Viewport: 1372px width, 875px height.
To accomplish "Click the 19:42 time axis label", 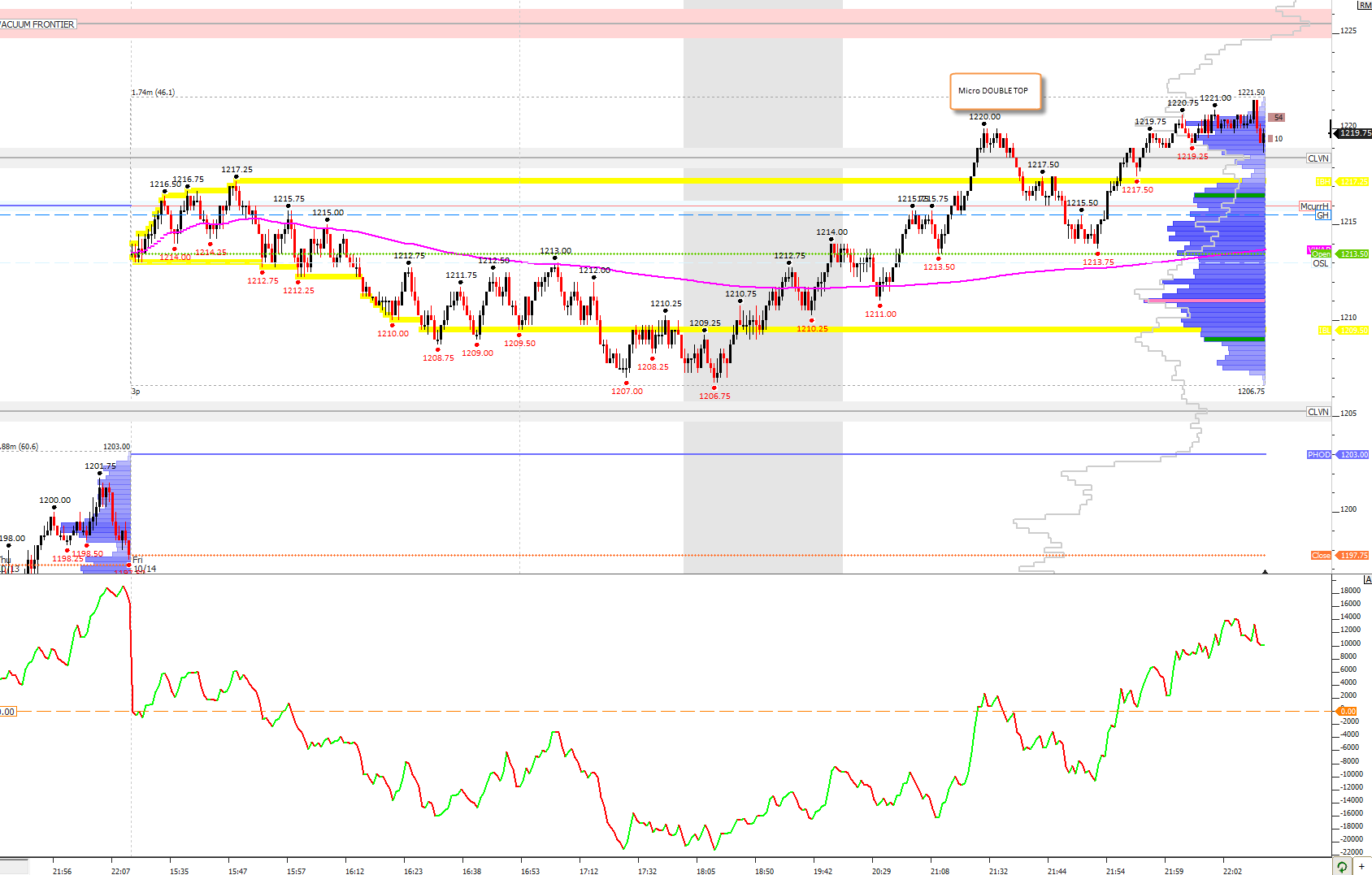I will click(x=823, y=872).
